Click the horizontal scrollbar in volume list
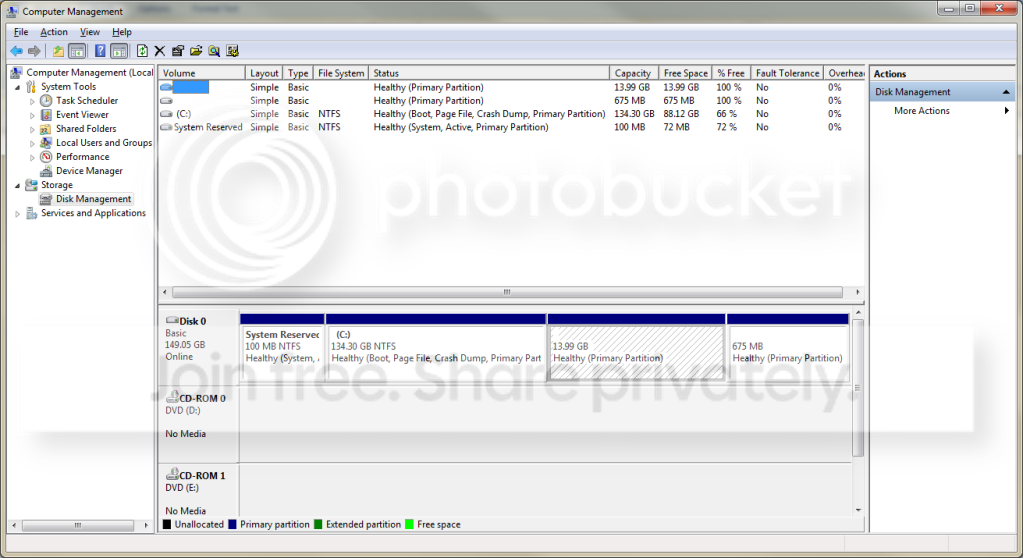The height and width of the screenshot is (558, 1023). tap(507, 292)
